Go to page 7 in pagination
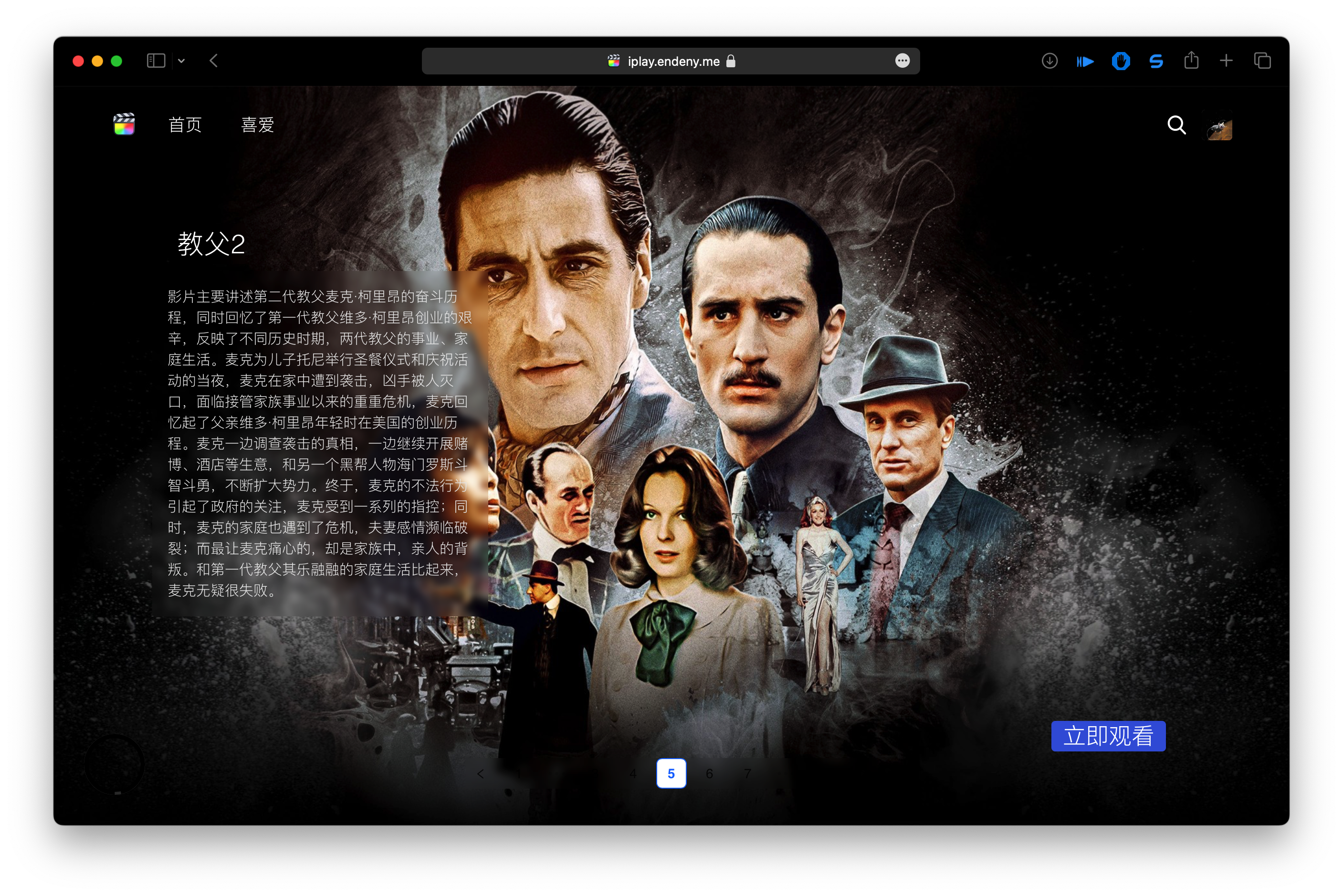1343x896 pixels. coord(747,774)
